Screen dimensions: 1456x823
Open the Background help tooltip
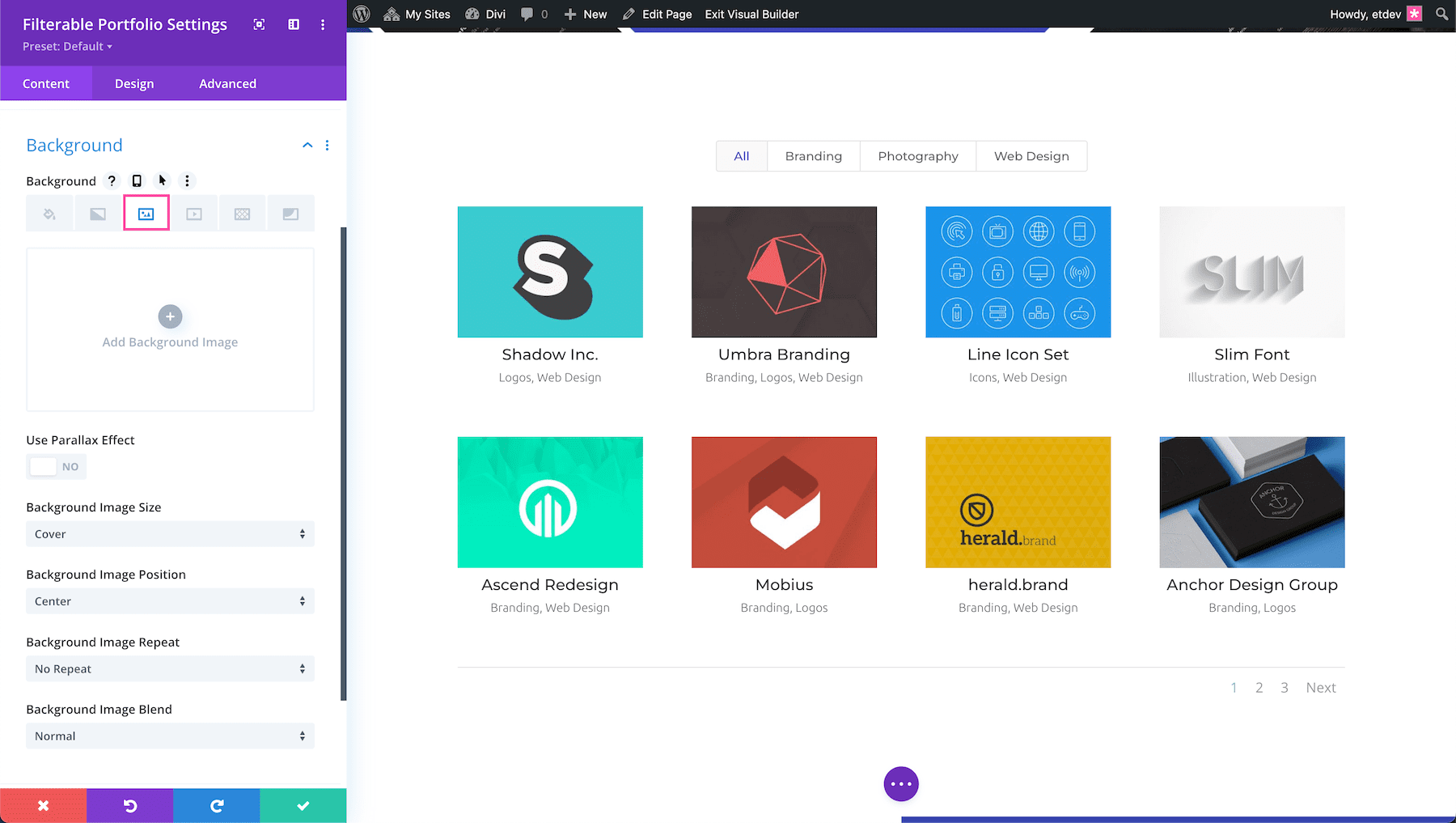(112, 180)
